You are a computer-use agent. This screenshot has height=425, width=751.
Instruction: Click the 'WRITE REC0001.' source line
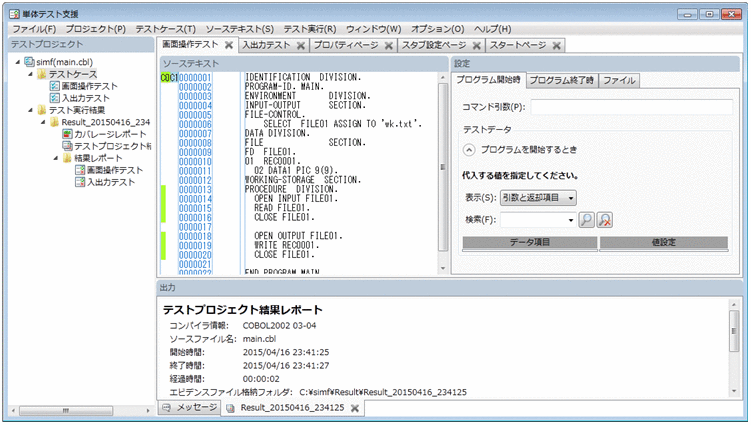(286, 245)
